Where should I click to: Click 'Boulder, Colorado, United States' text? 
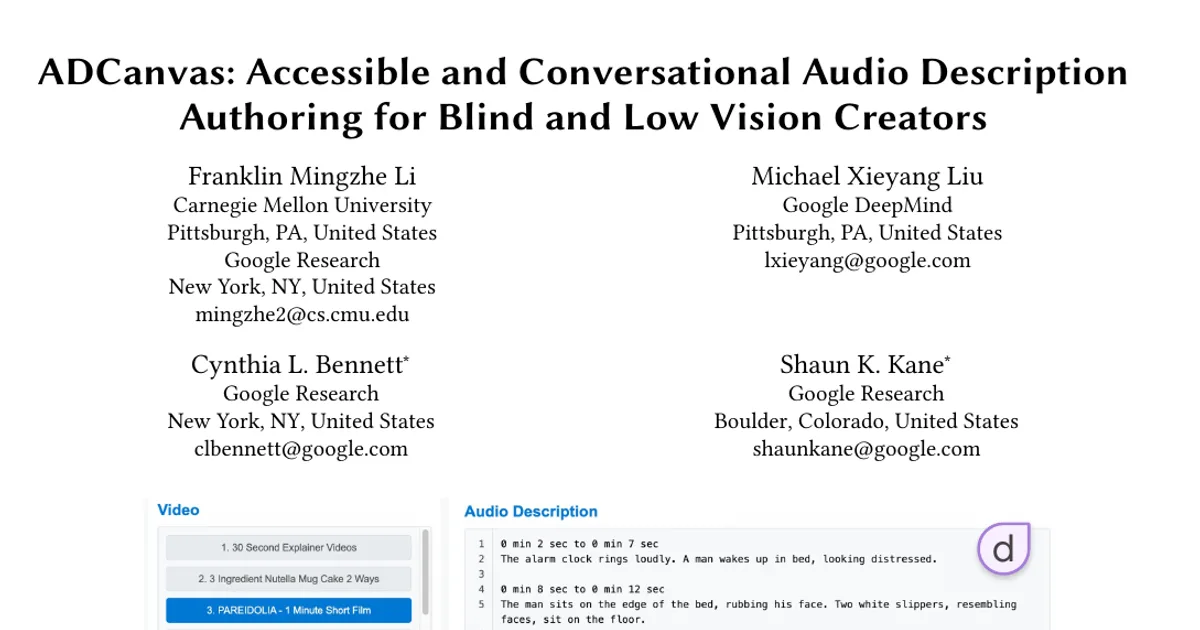pyautogui.click(x=866, y=421)
